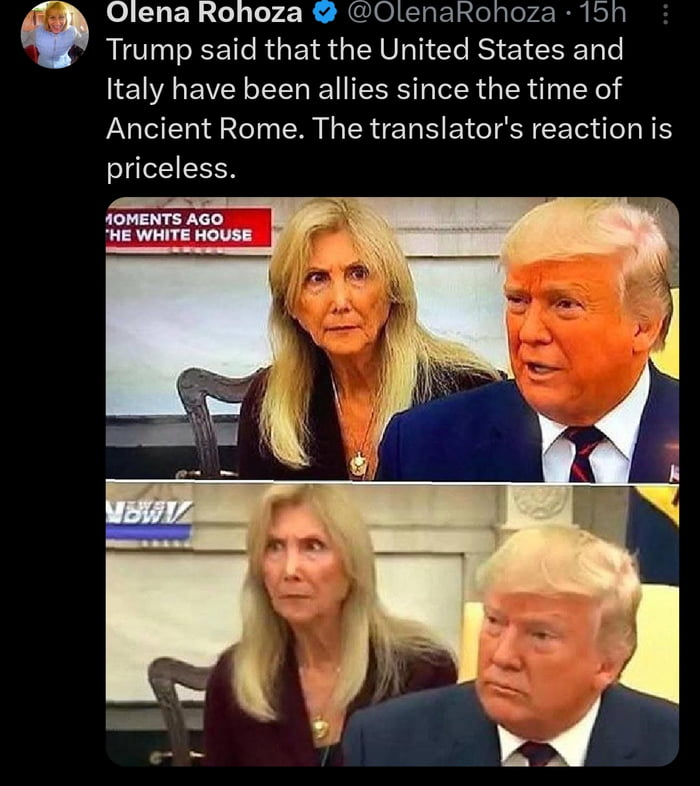This screenshot has height=786, width=700.
Task: Click the 15h timestamp
Action: click(603, 13)
